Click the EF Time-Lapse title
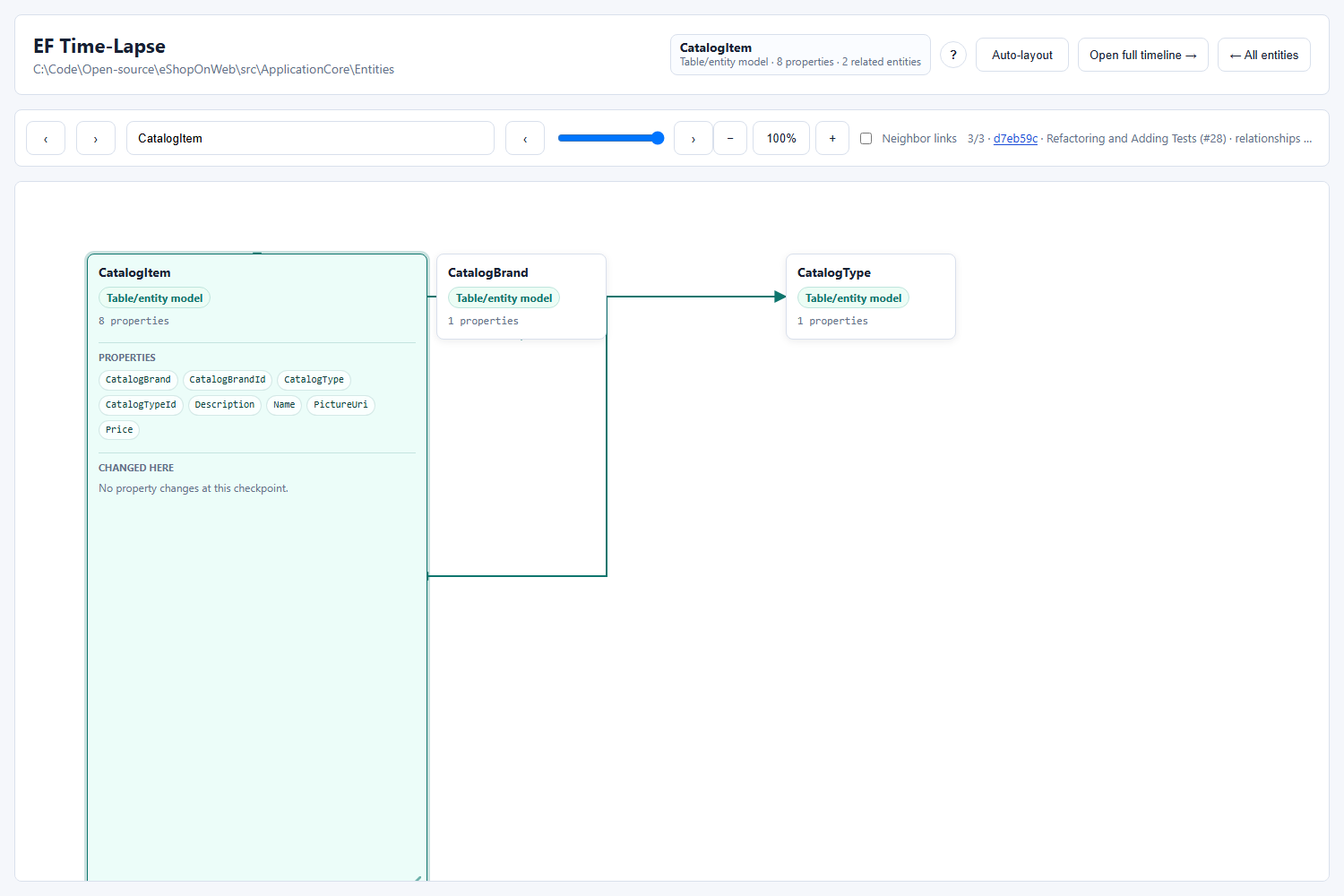This screenshot has width=1344, height=896. (x=99, y=46)
